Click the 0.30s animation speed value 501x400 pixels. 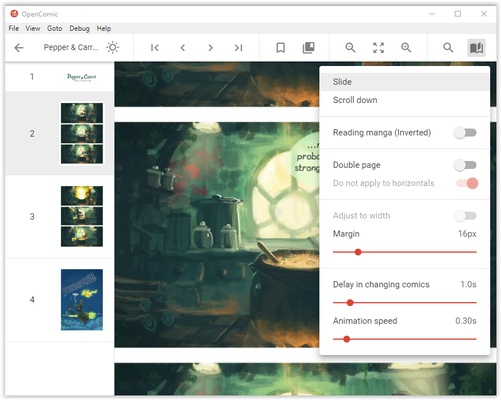[x=466, y=321]
